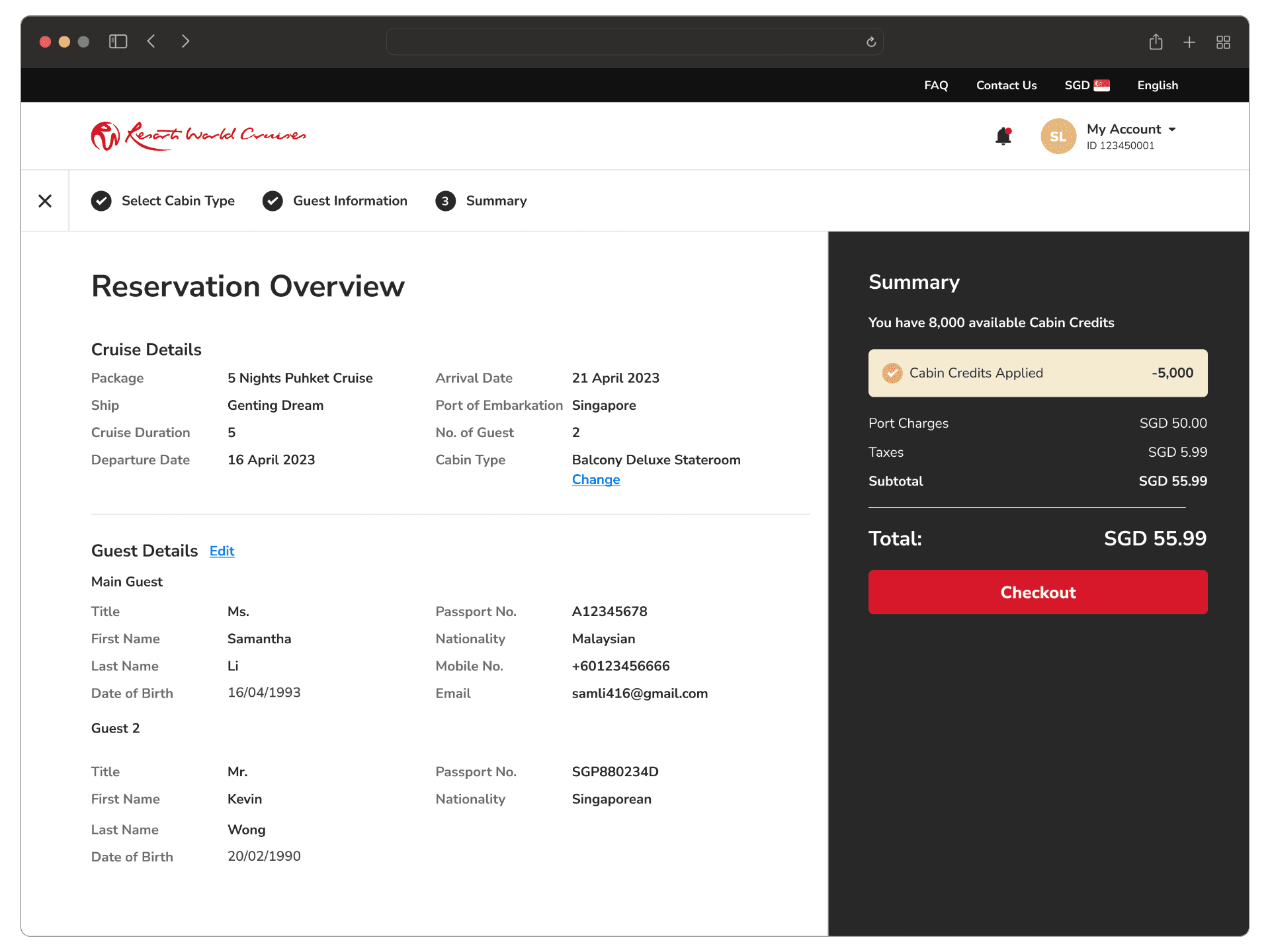
Task: Click the browser share icon
Action: 1156,42
